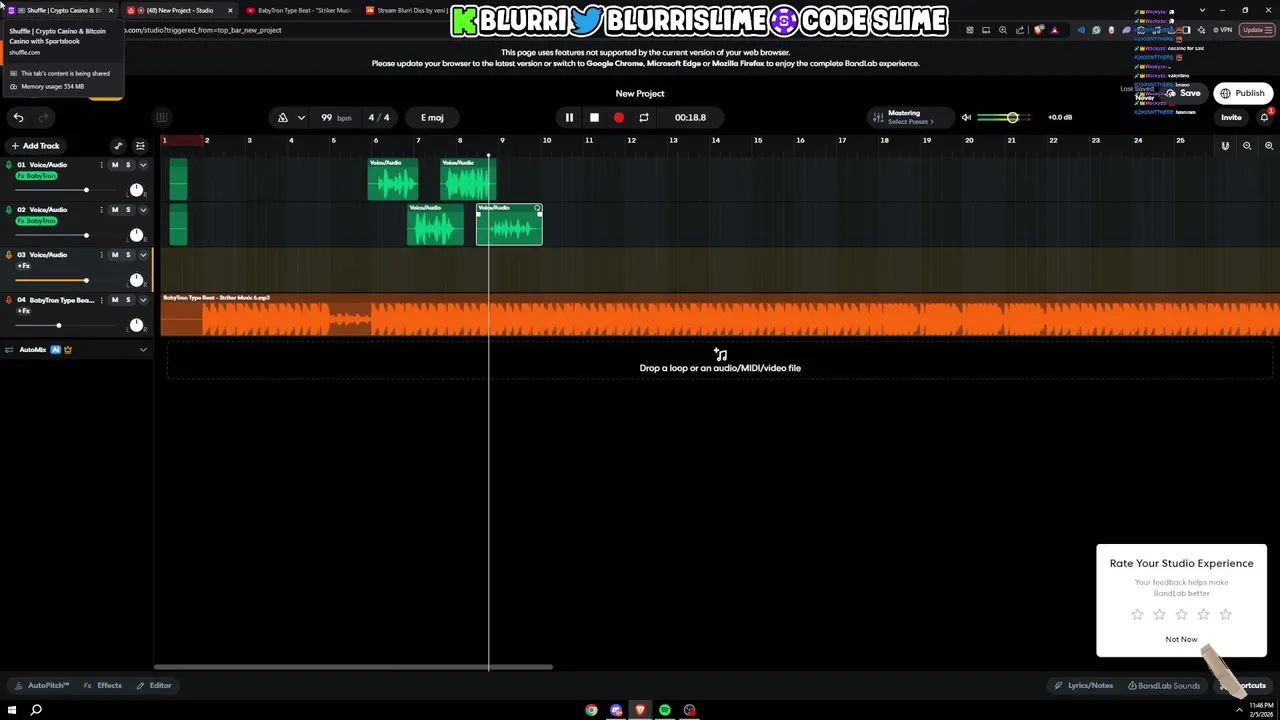
Task: Click the zoom out magnifier icon
Action: point(1247,146)
